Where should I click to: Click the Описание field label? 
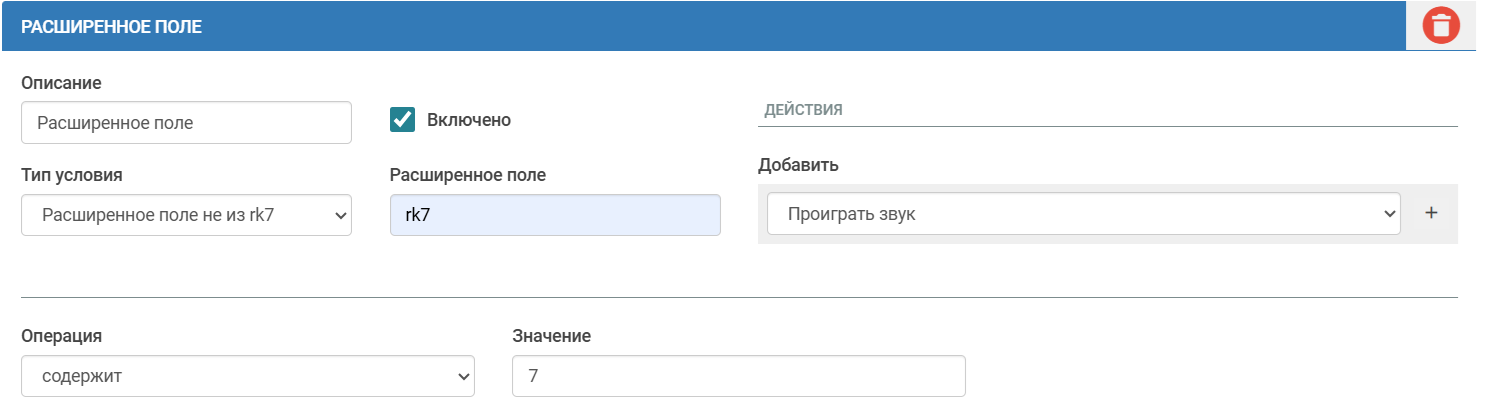tap(61, 82)
